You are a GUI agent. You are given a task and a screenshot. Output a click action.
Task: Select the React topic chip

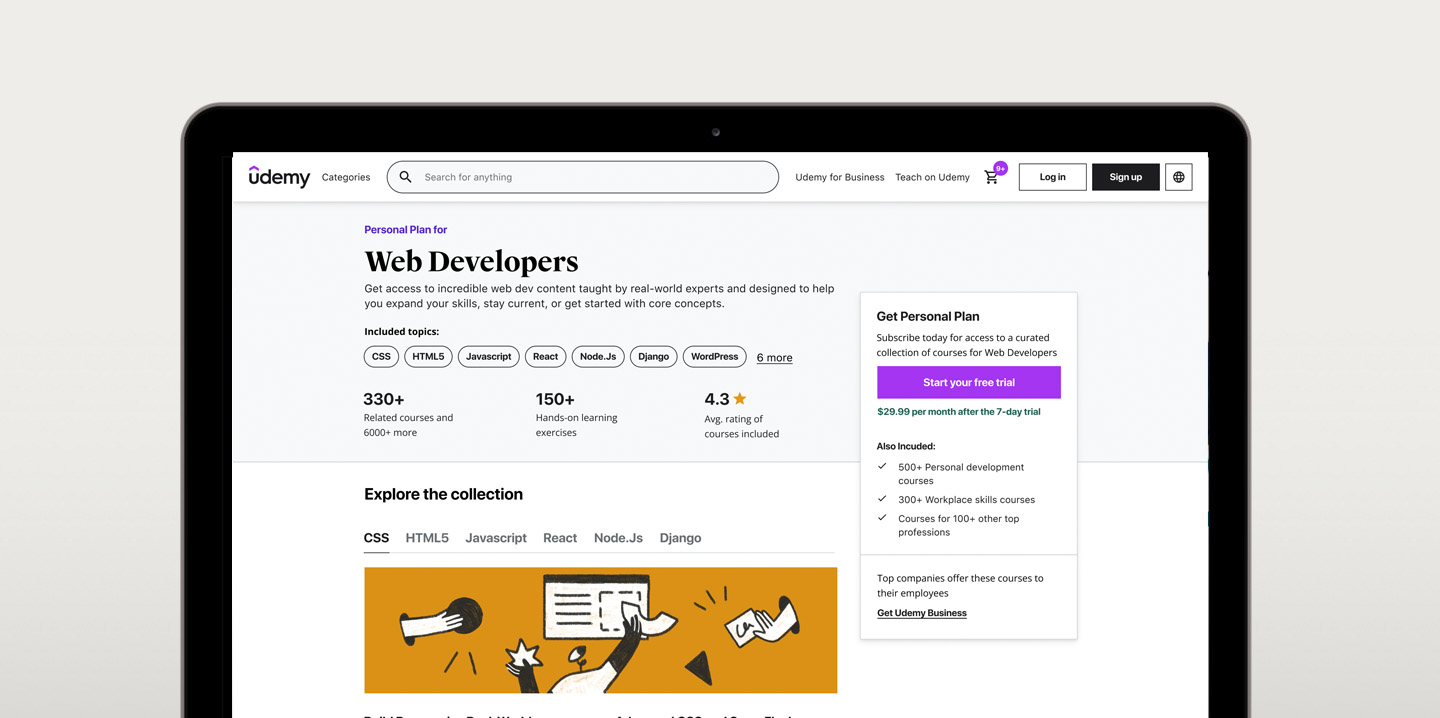click(x=546, y=357)
